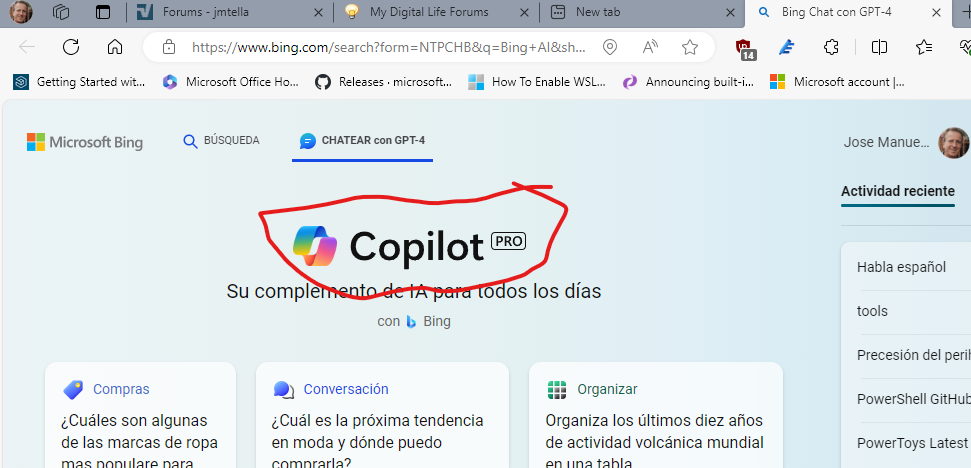This screenshot has height=468, width=971.
Task: Open Releases microsoft GitHub bookmark
Action: (x=384, y=82)
